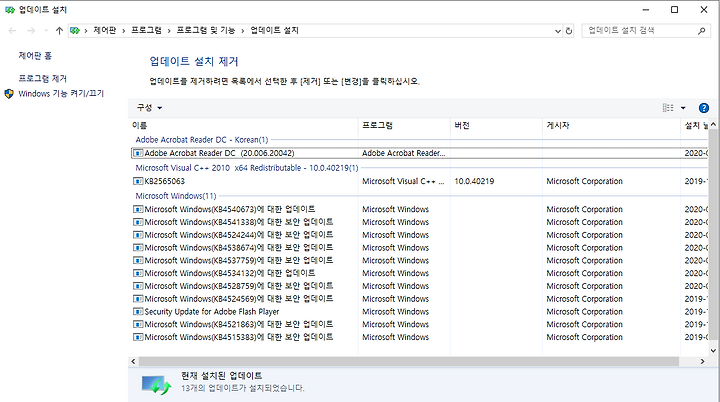Select the KB4528759 security update row

[x=419, y=286]
